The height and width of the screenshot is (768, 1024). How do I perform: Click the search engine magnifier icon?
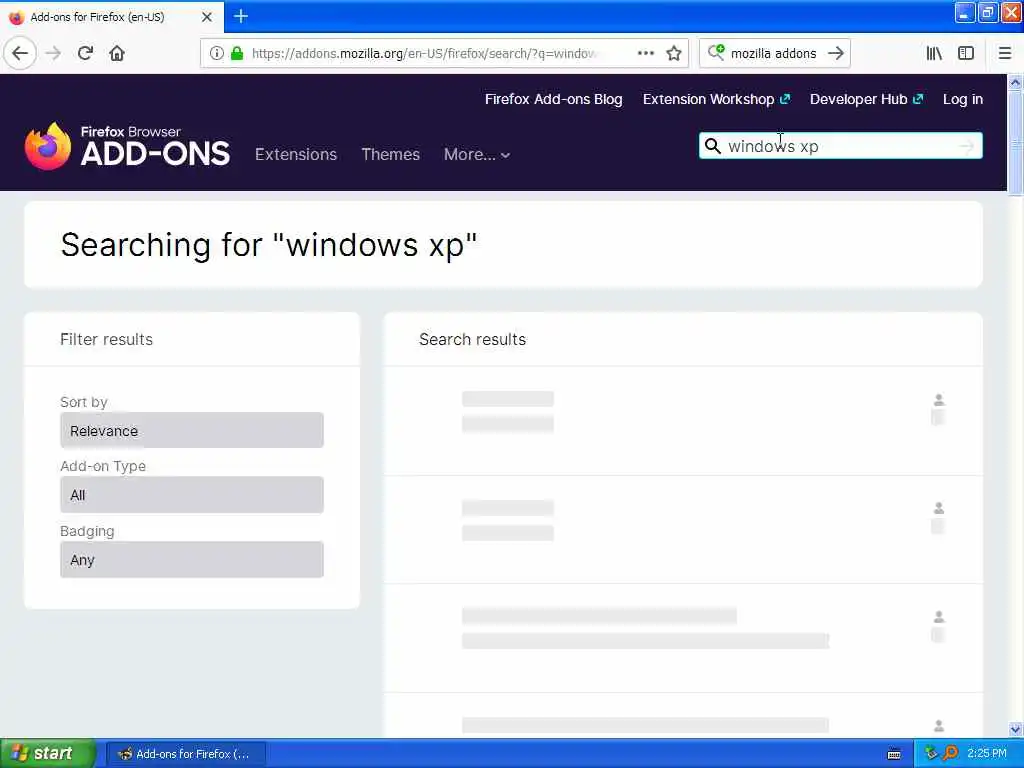point(716,52)
